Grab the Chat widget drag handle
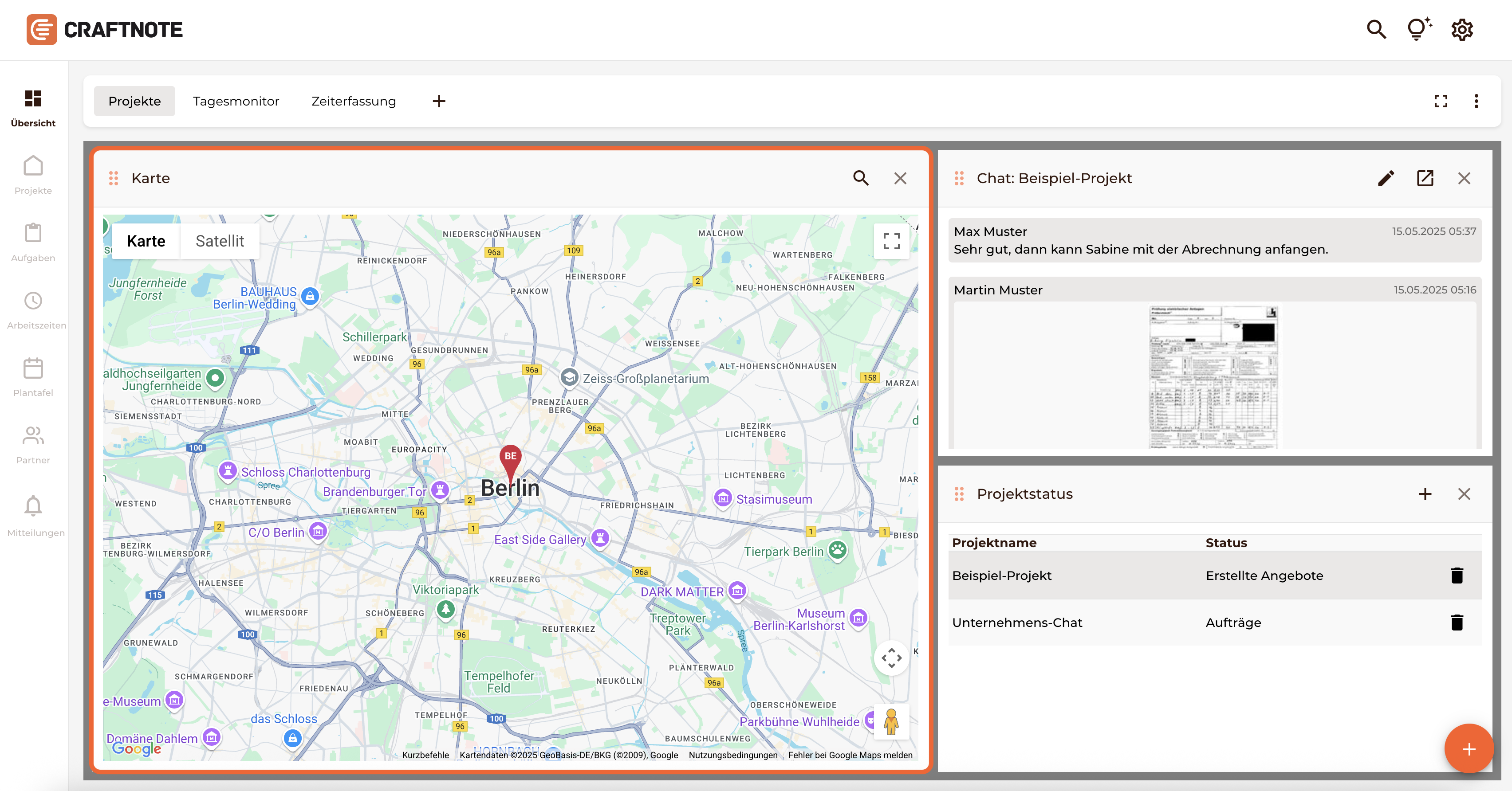Viewport: 1512px width, 791px height. click(959, 178)
